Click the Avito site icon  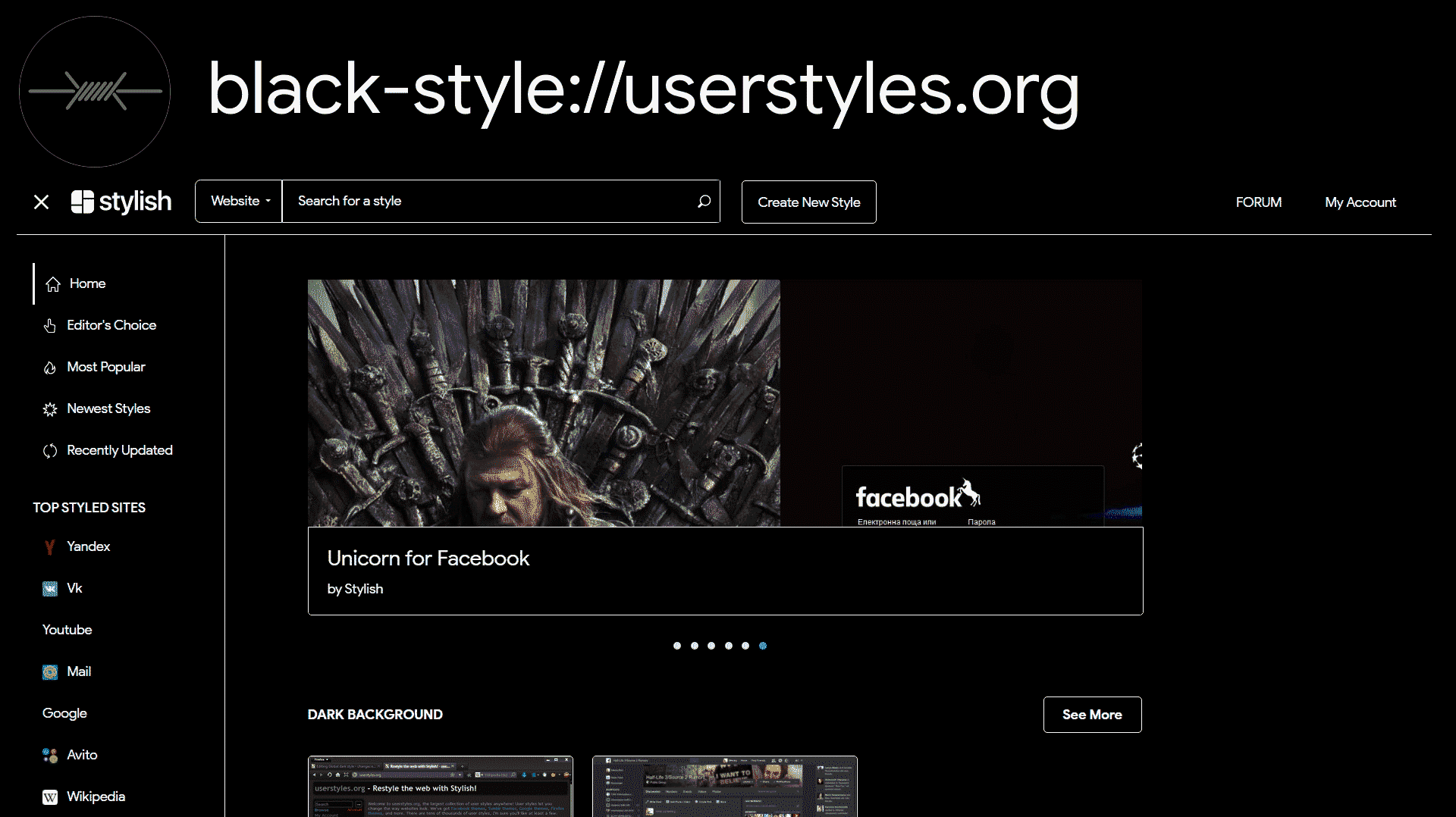click(50, 756)
